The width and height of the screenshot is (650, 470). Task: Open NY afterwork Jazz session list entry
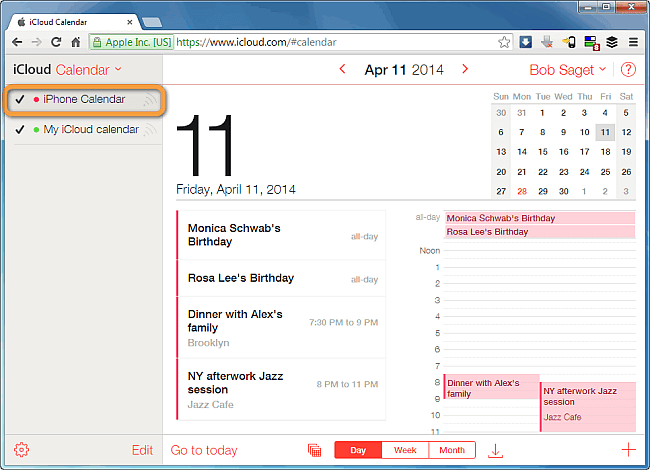tap(281, 389)
